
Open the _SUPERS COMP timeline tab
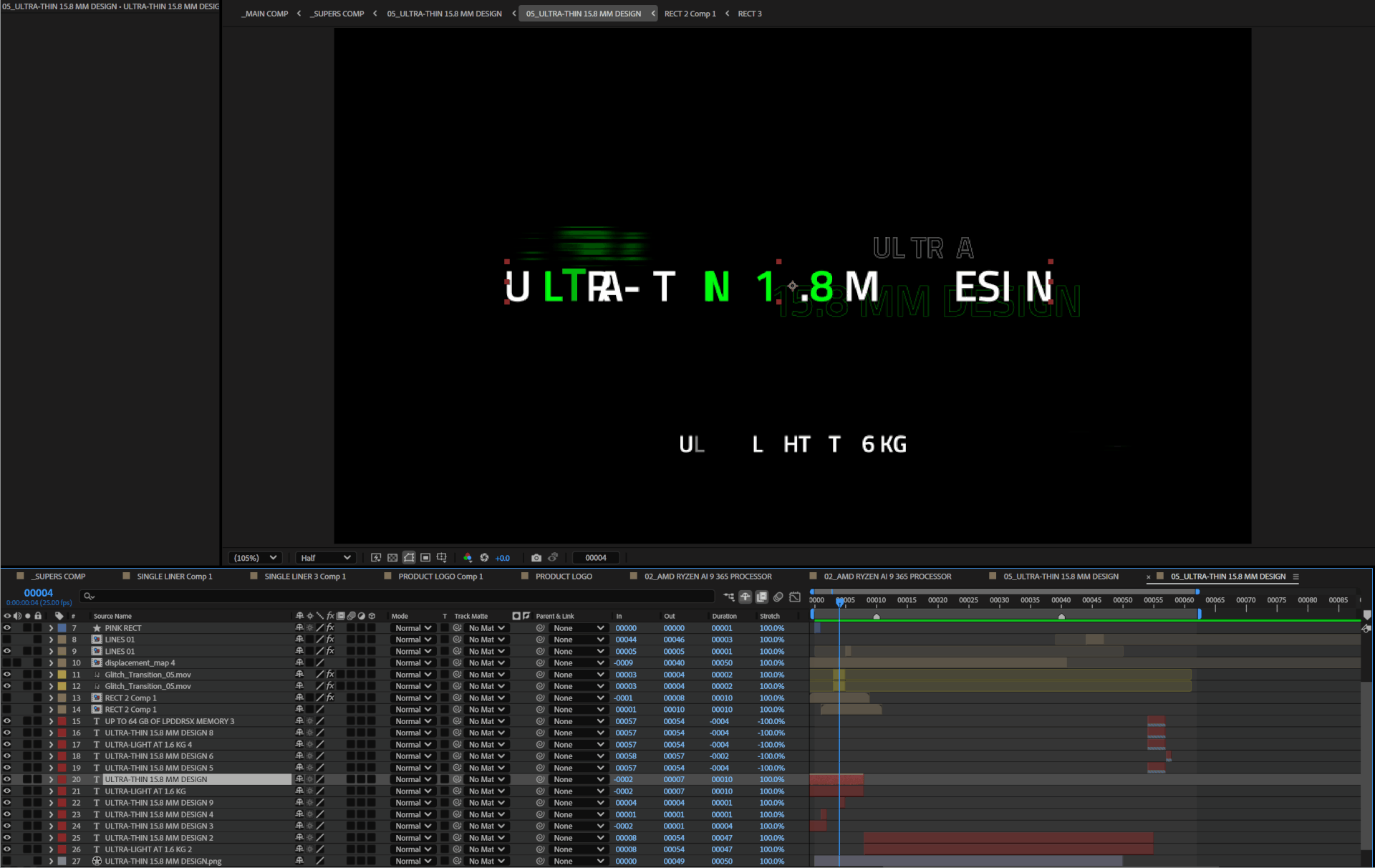coord(59,577)
